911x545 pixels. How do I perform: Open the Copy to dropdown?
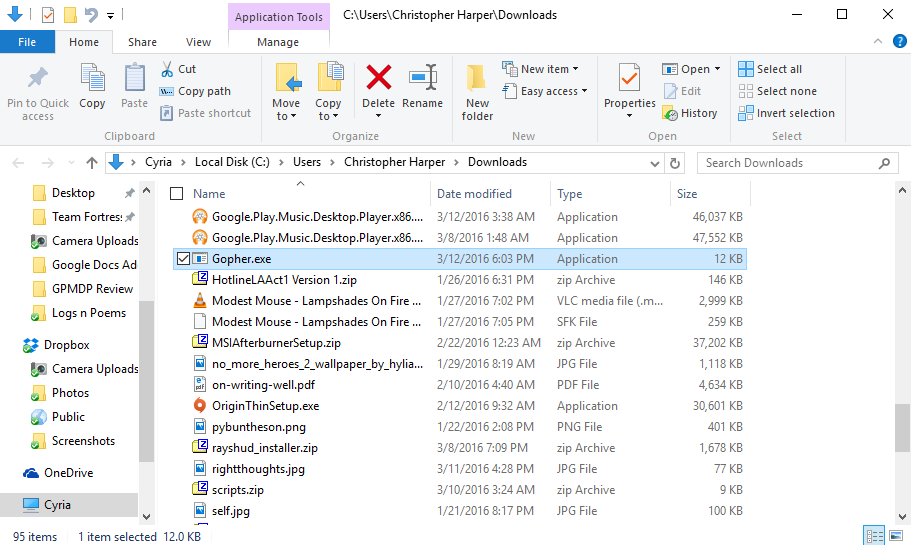[x=328, y=110]
